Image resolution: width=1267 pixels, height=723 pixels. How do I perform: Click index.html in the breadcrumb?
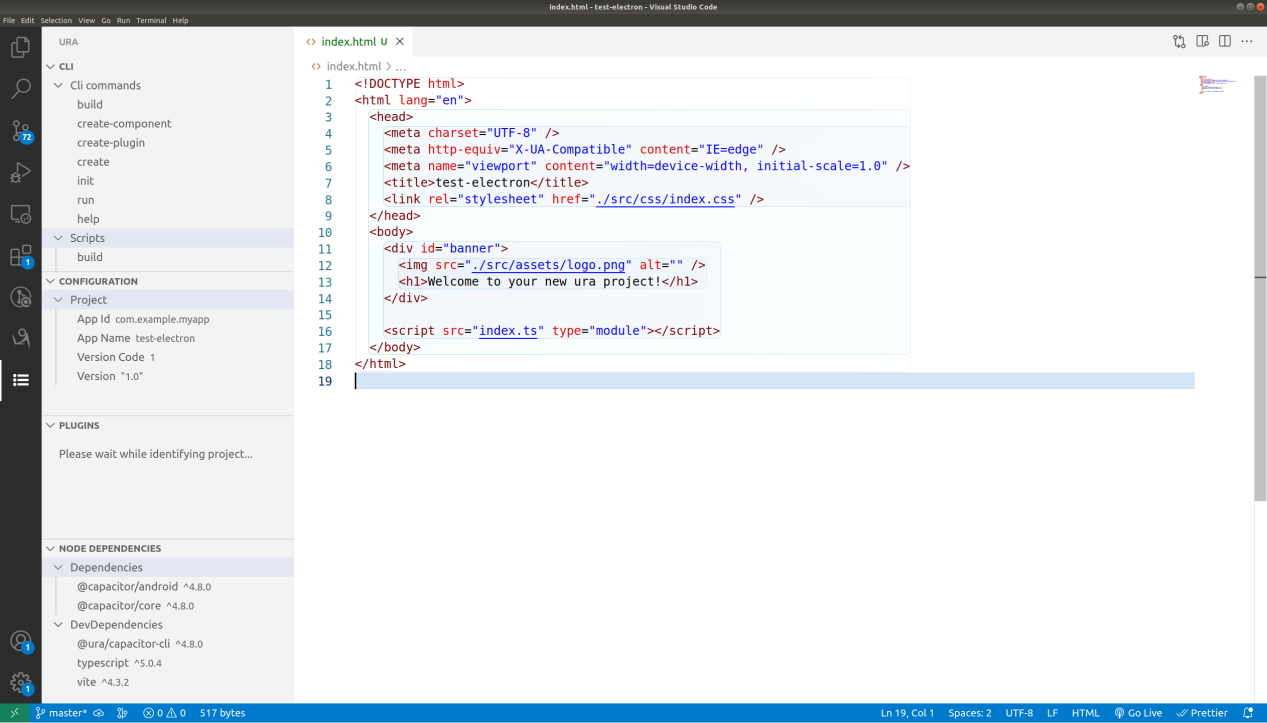click(x=353, y=66)
